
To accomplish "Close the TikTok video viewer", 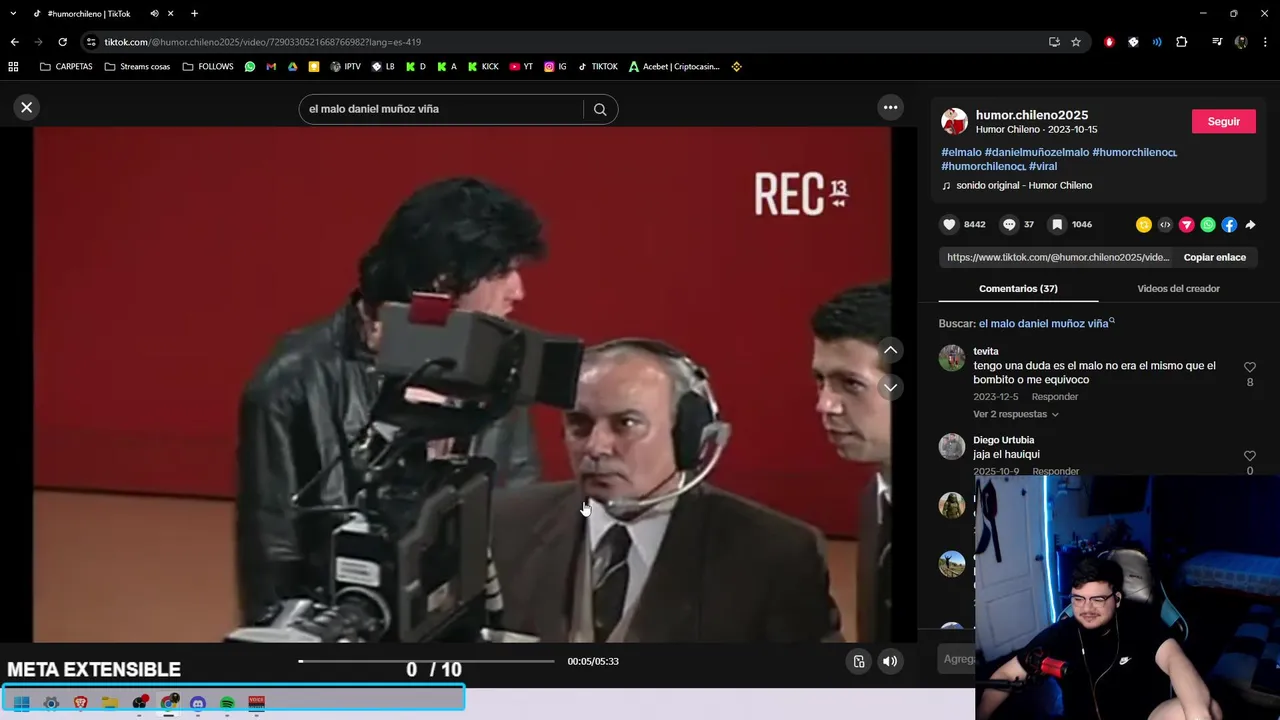I will (x=27, y=107).
